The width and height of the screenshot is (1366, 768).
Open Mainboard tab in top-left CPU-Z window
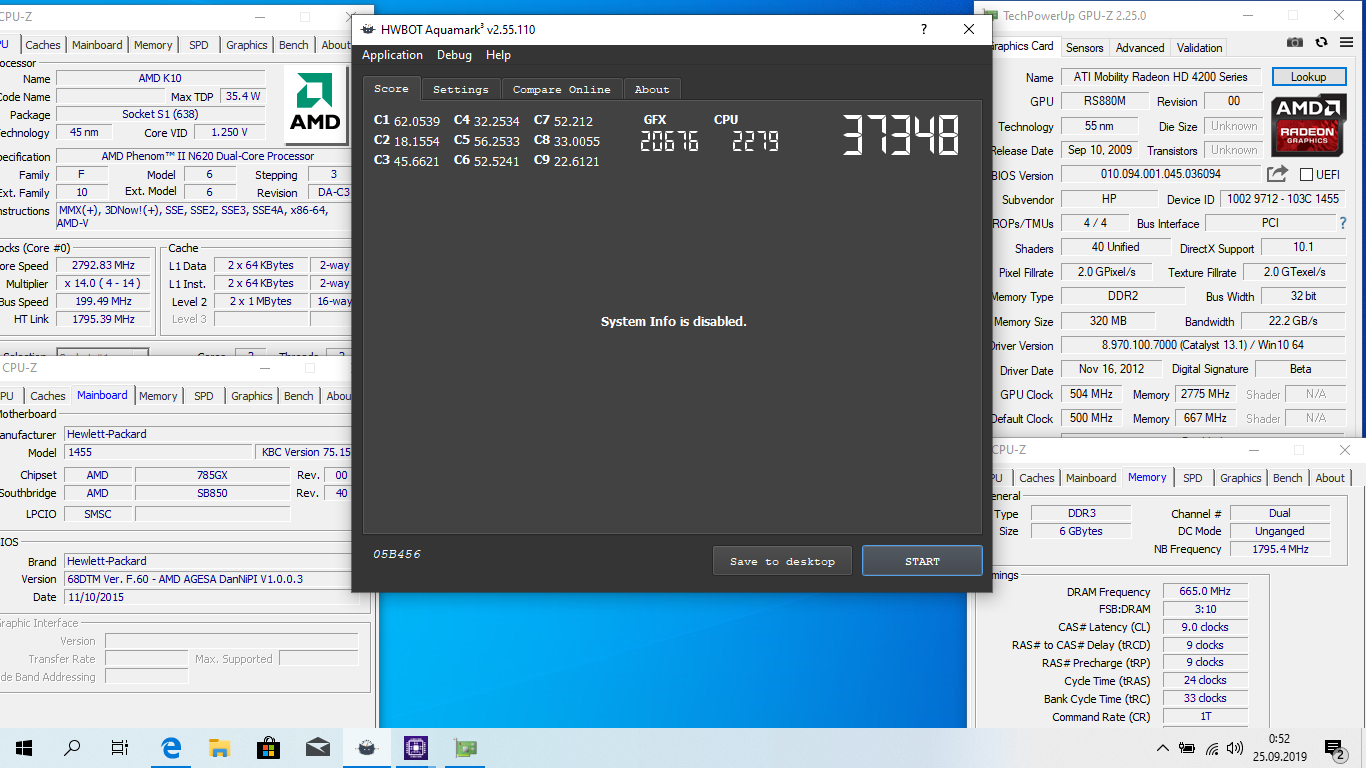(x=97, y=45)
